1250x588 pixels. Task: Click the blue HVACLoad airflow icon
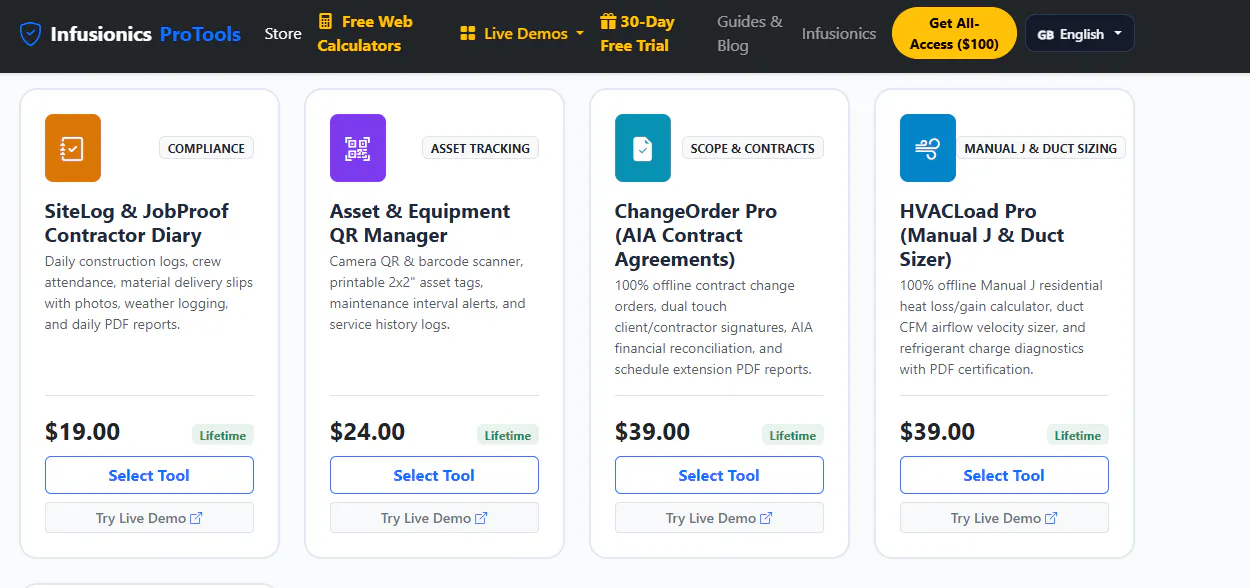click(x=928, y=148)
